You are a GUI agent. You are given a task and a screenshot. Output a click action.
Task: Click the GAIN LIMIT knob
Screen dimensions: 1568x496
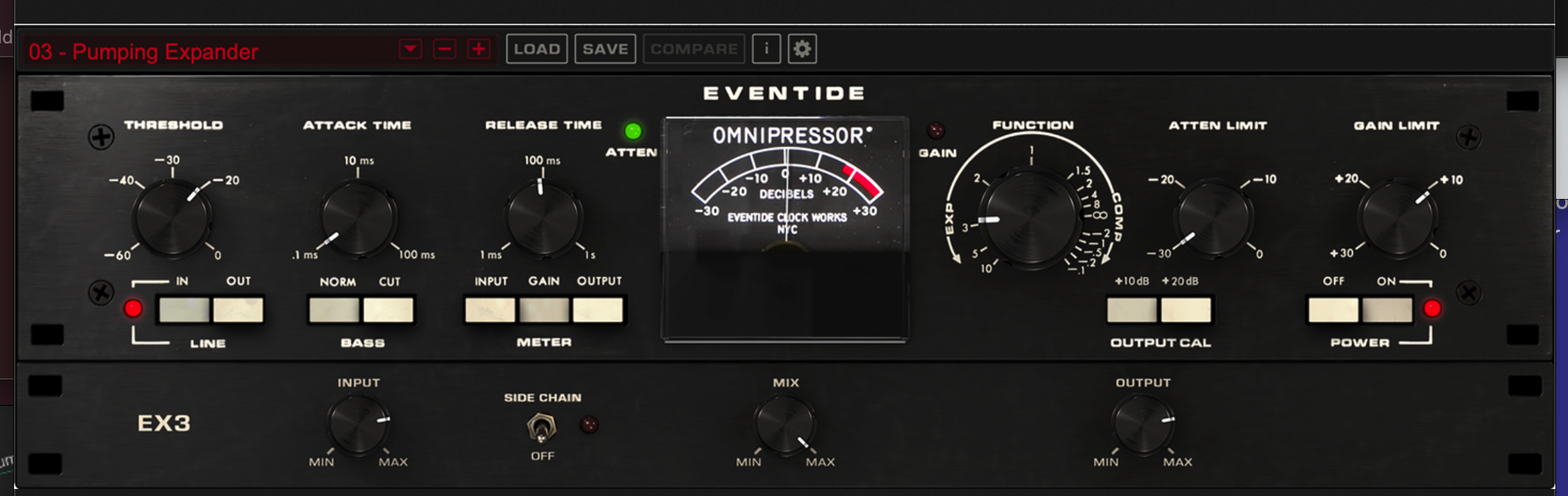click(1398, 218)
